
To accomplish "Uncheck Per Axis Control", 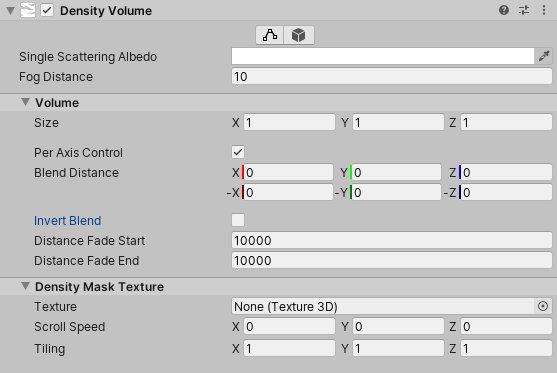I will [x=238, y=152].
